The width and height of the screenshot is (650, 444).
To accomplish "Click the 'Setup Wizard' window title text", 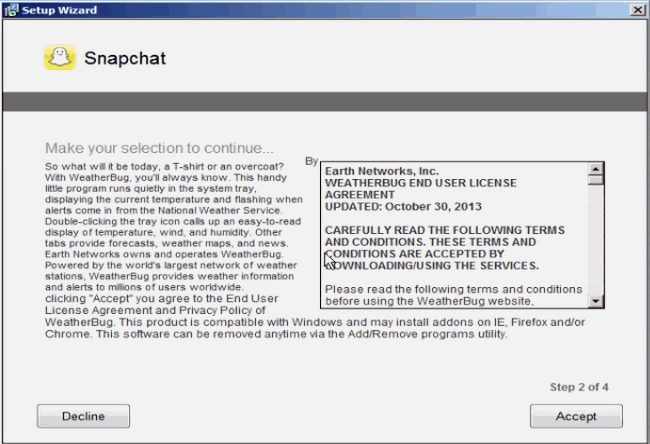I will [x=59, y=10].
